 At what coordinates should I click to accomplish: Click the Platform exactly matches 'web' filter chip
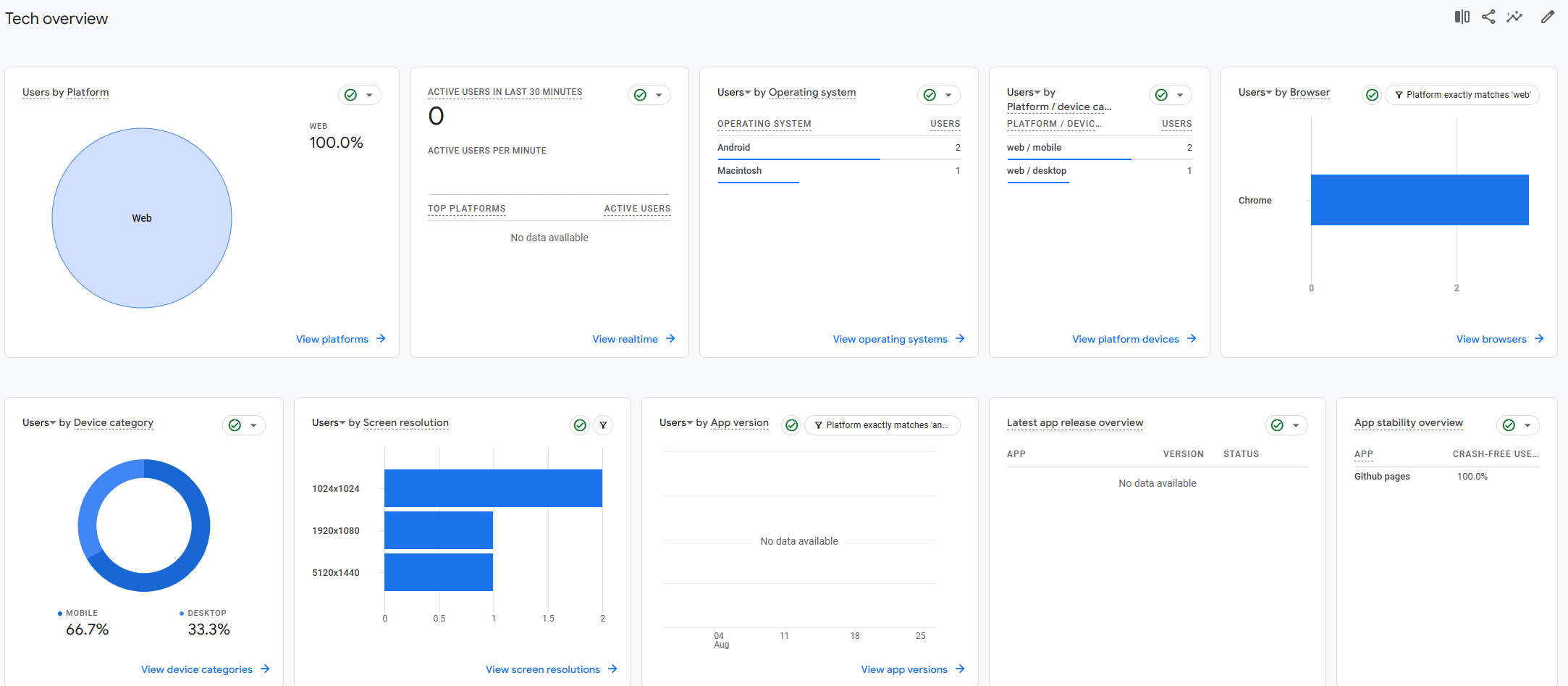[1462, 94]
